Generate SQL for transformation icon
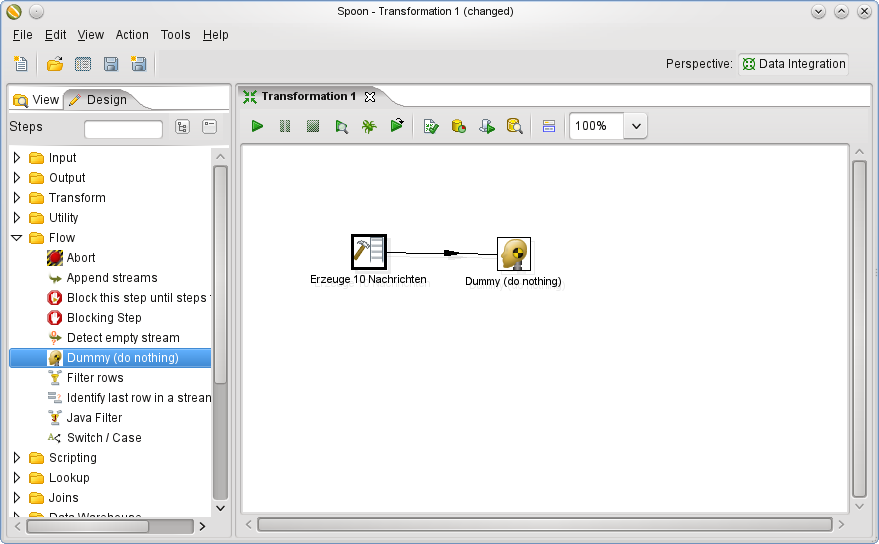The height and width of the screenshot is (544, 879). pyautogui.click(x=487, y=126)
